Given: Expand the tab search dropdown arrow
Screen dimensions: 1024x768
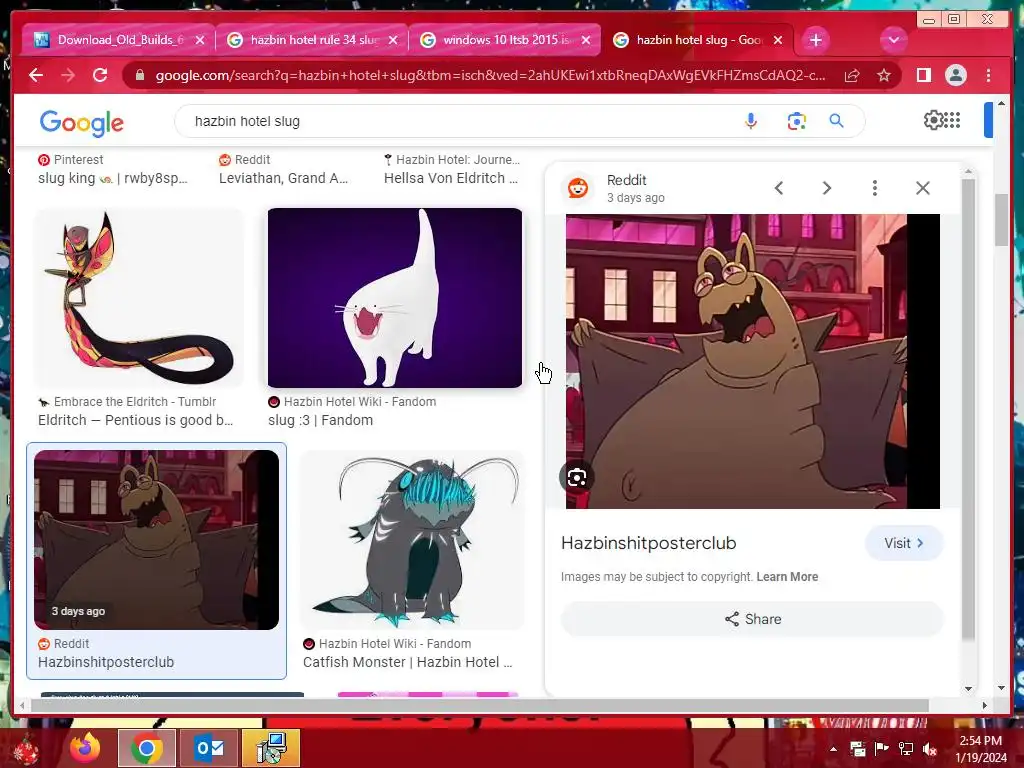Looking at the screenshot, I should [893, 40].
